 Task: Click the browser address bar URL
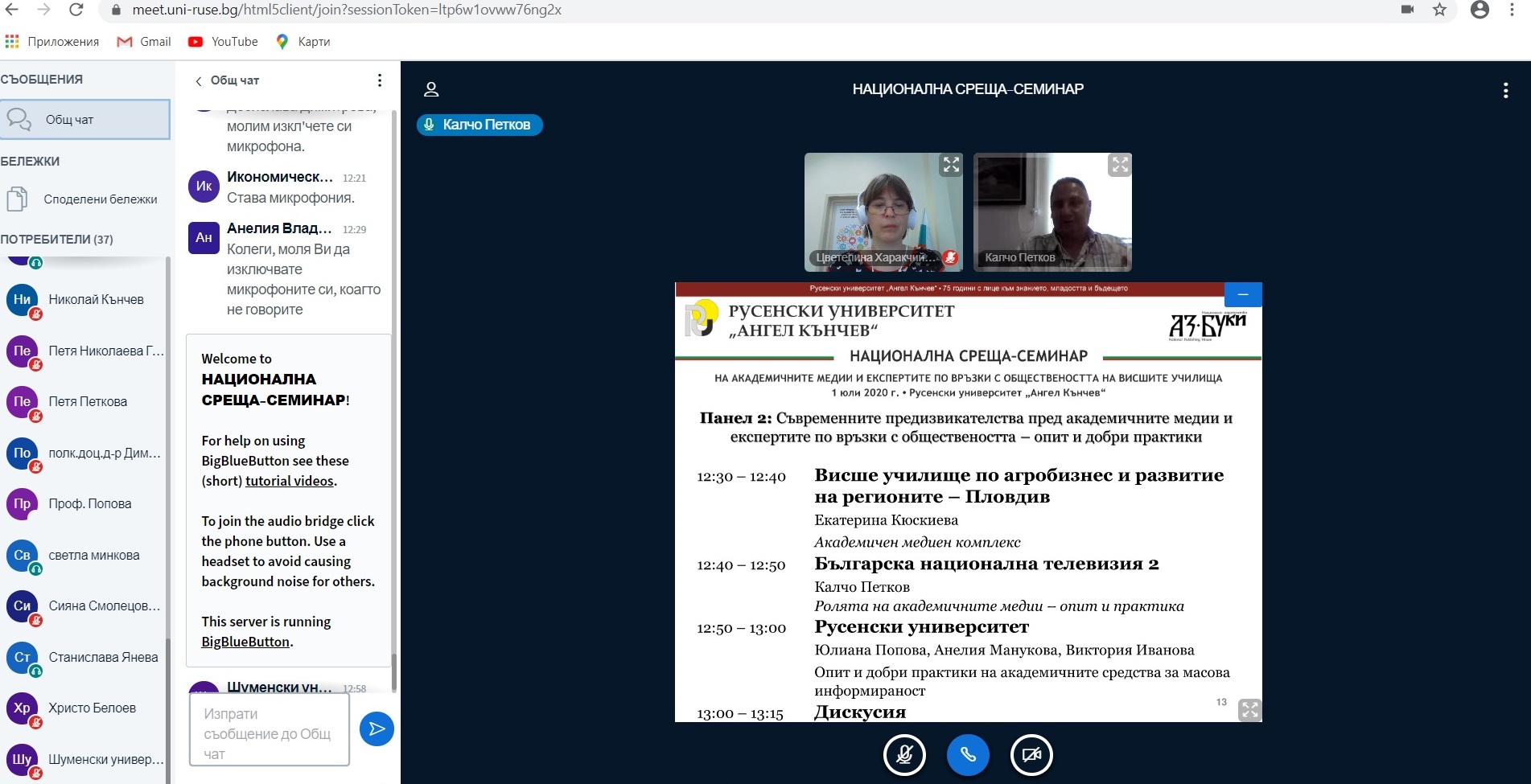[347, 10]
